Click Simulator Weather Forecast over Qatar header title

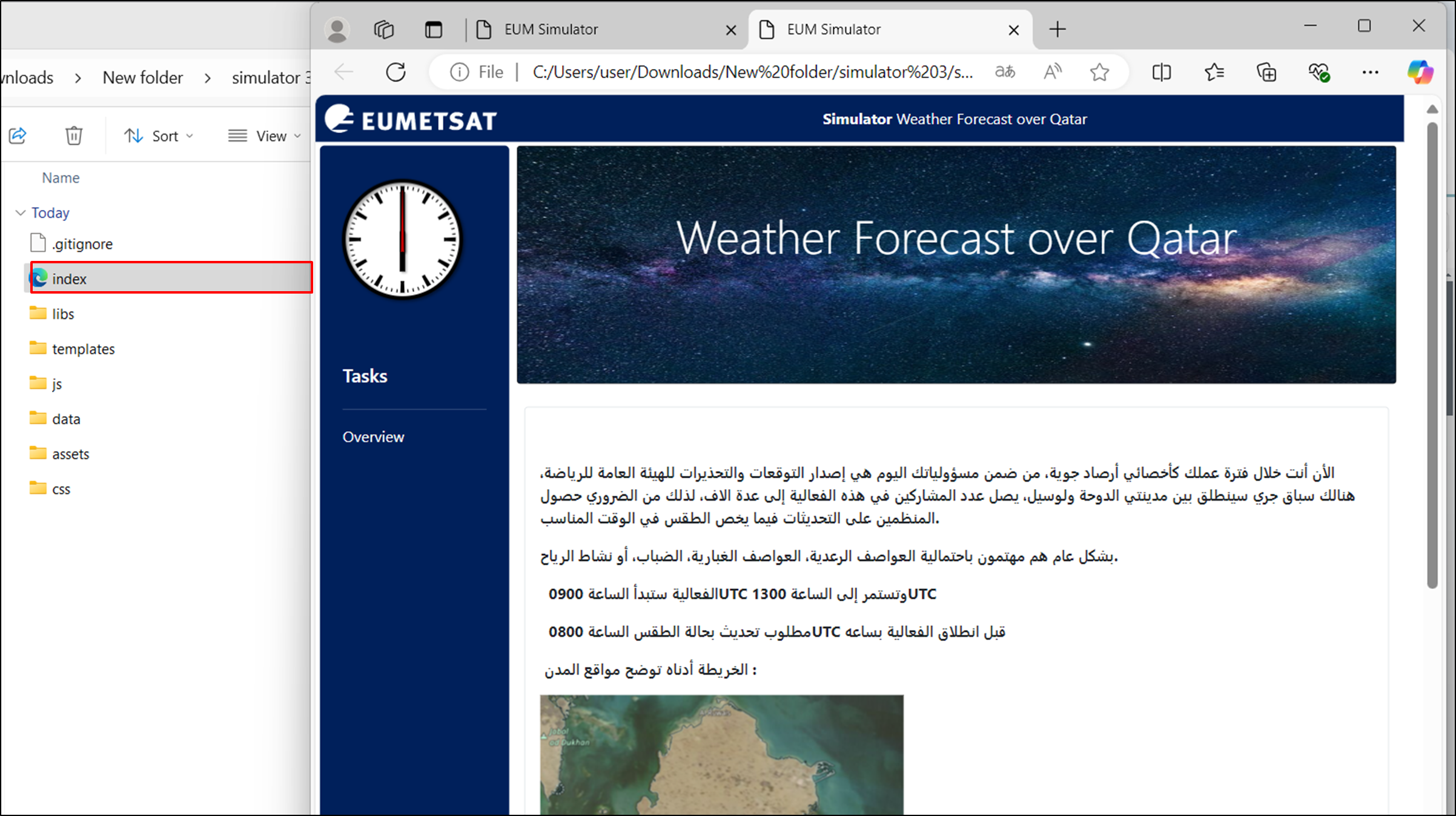click(955, 119)
